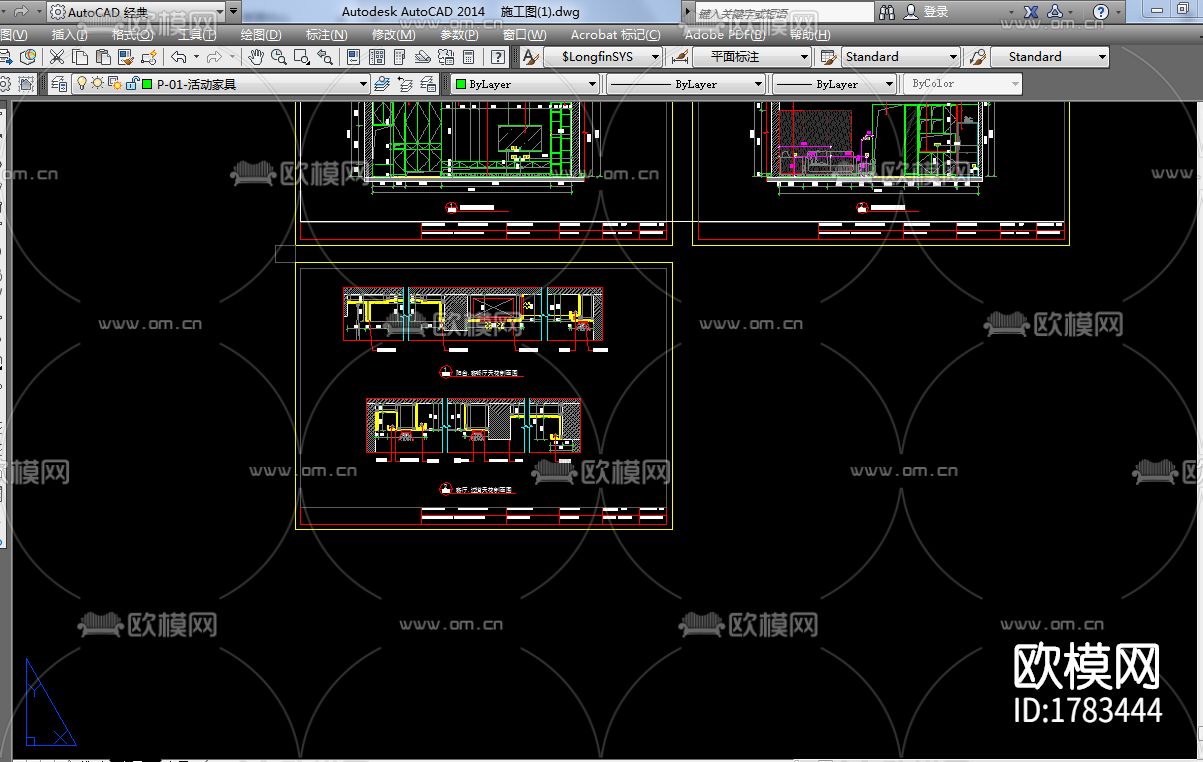Open the green ByLayer color control

click(x=525, y=84)
